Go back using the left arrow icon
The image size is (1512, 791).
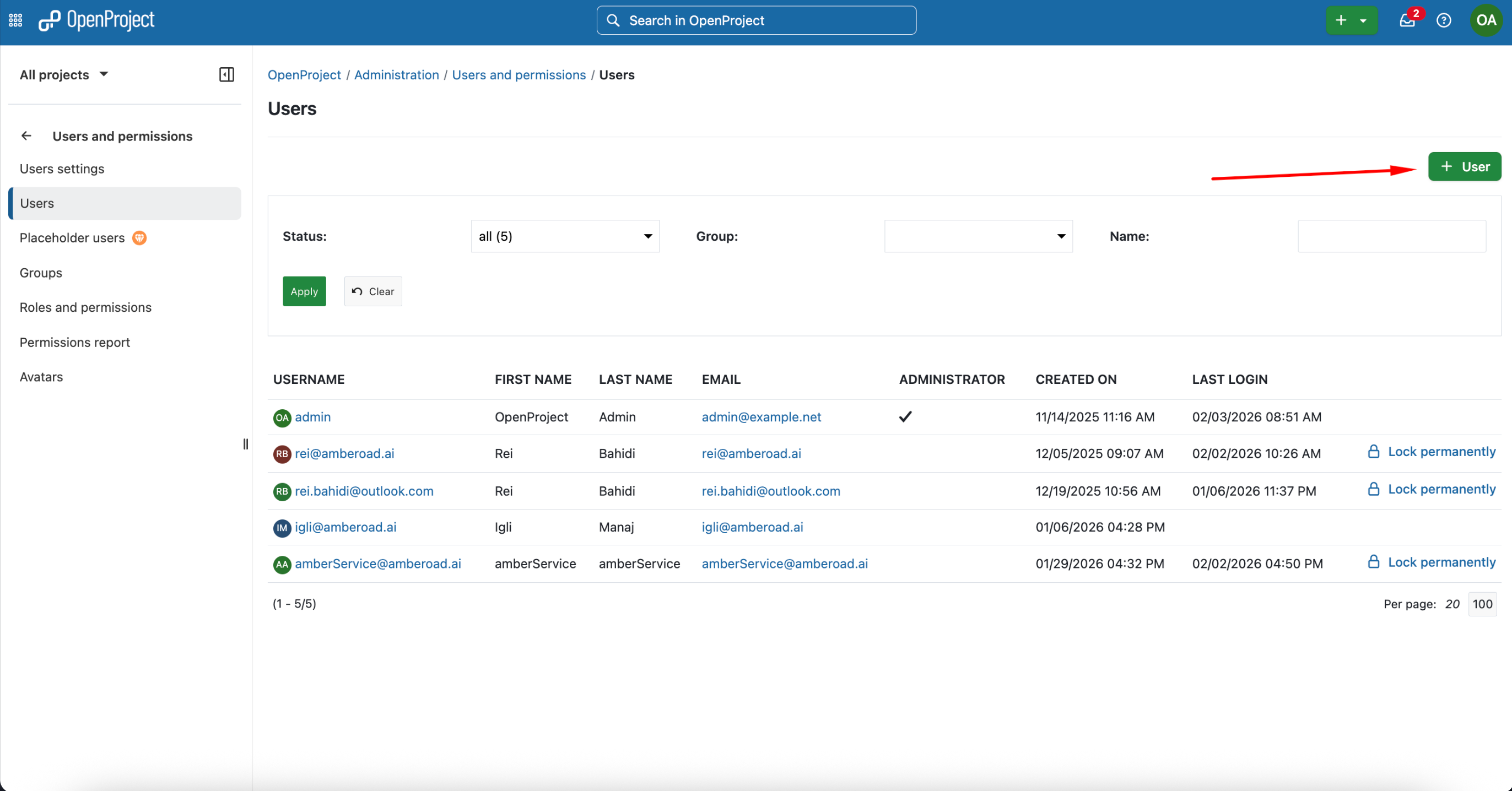pyautogui.click(x=26, y=136)
